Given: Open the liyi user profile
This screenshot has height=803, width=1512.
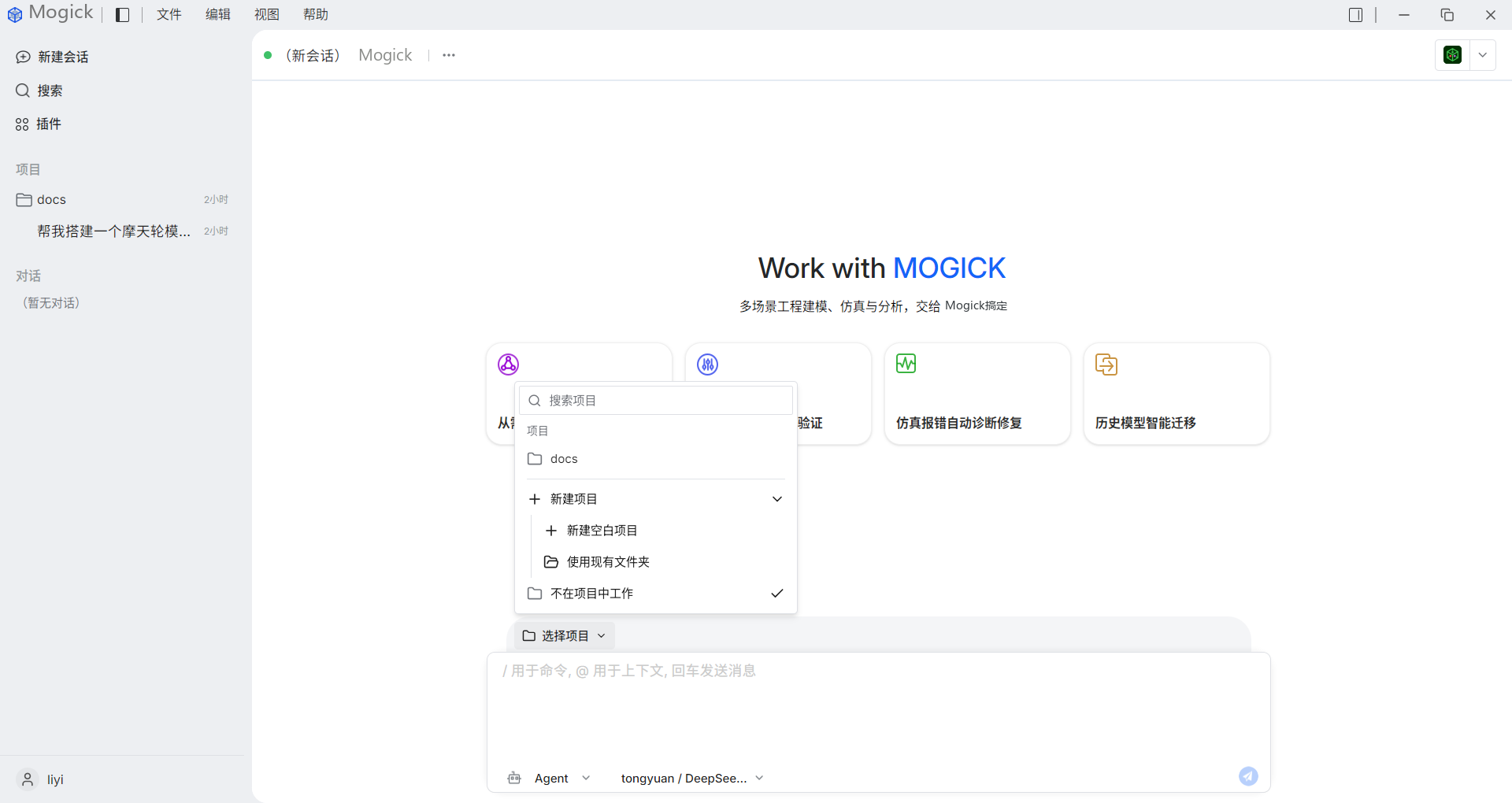Looking at the screenshot, I should pyautogui.click(x=41, y=779).
